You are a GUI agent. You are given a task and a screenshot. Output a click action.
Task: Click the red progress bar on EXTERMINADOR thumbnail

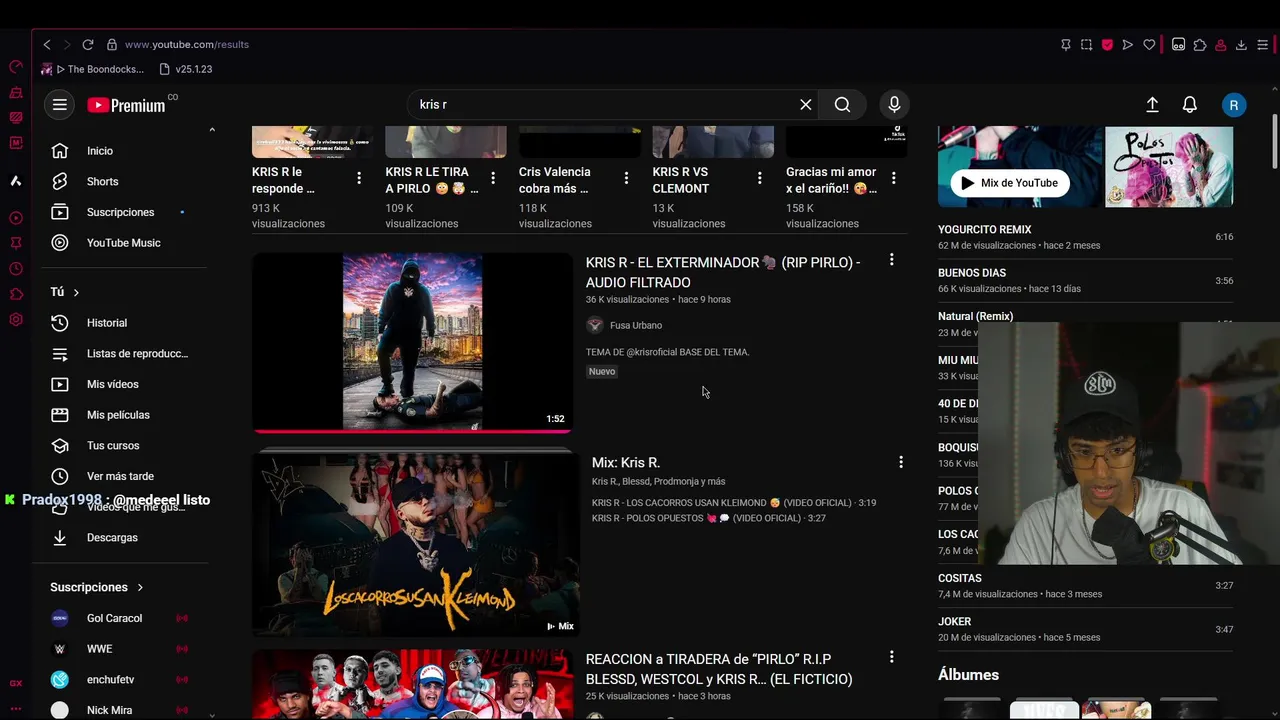412,431
